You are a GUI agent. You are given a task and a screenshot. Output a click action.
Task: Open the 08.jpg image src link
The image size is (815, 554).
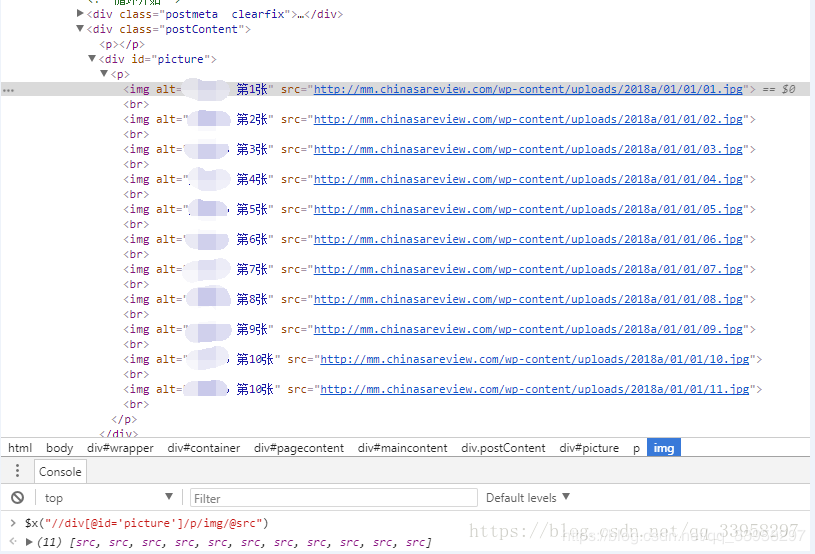tap(528, 299)
